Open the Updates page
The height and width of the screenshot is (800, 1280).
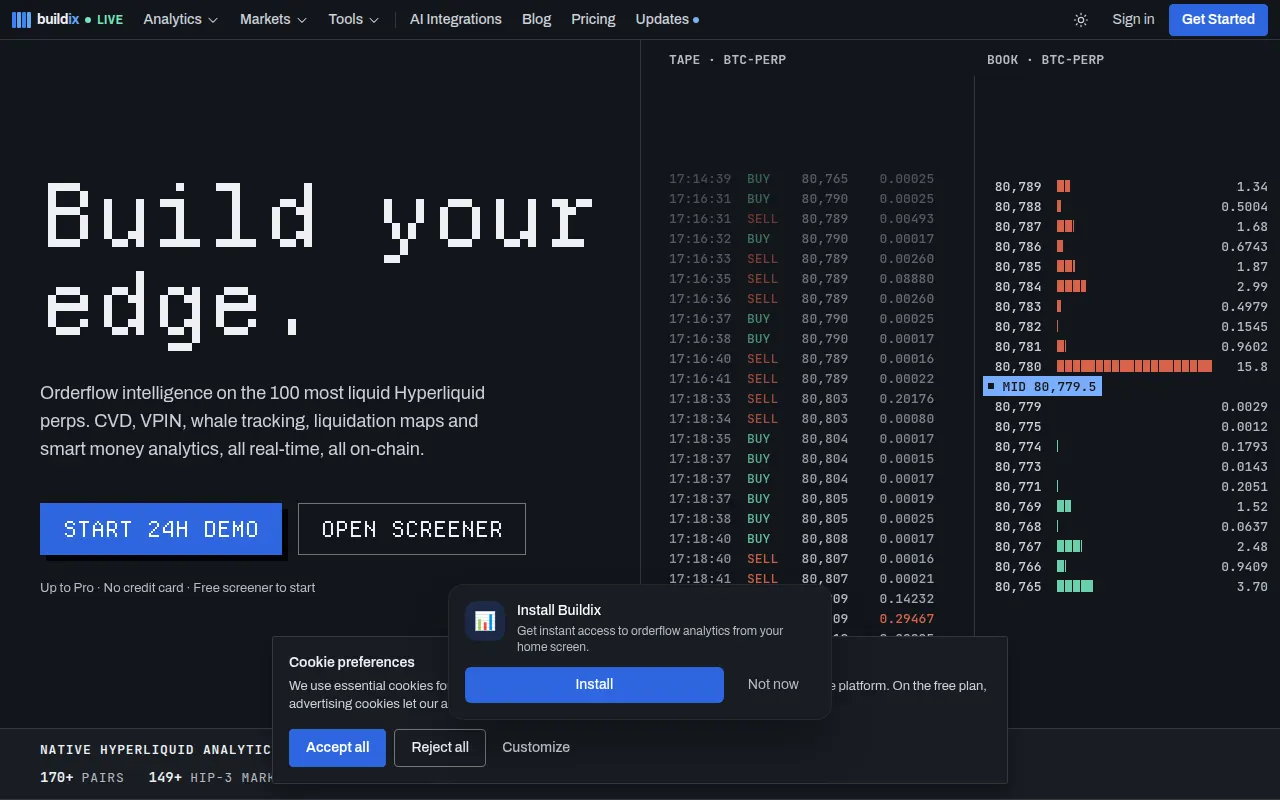667,19
